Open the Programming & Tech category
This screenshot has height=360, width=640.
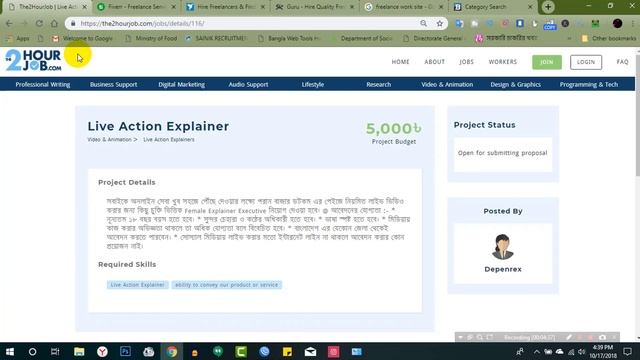(589, 84)
